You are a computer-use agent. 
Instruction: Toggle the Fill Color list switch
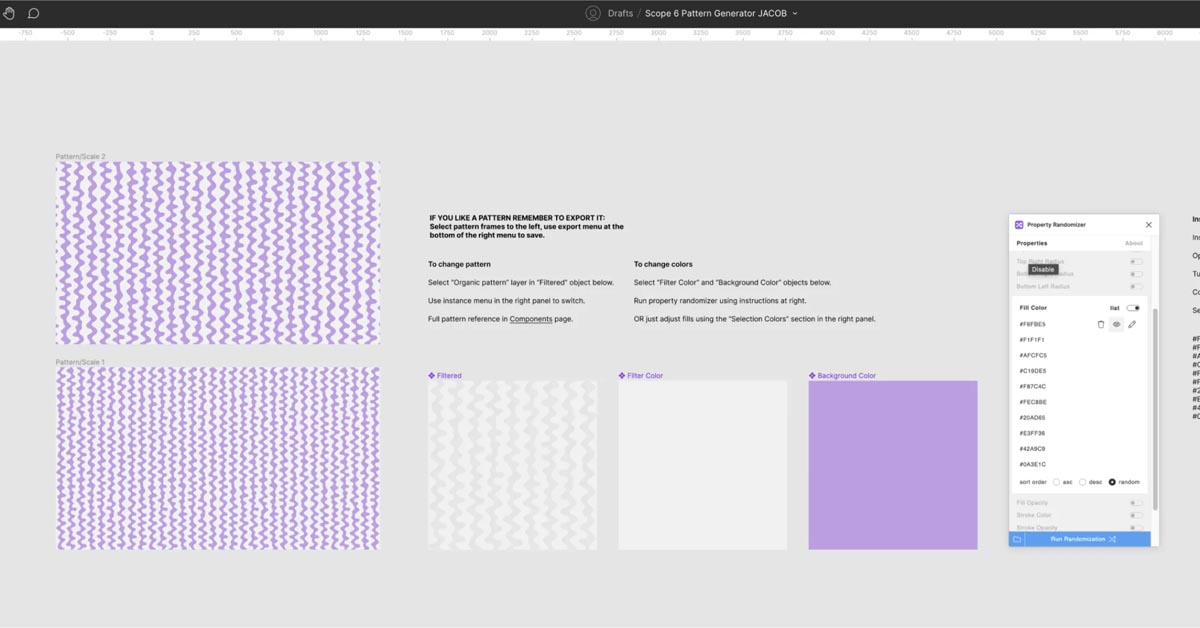pos(1133,308)
